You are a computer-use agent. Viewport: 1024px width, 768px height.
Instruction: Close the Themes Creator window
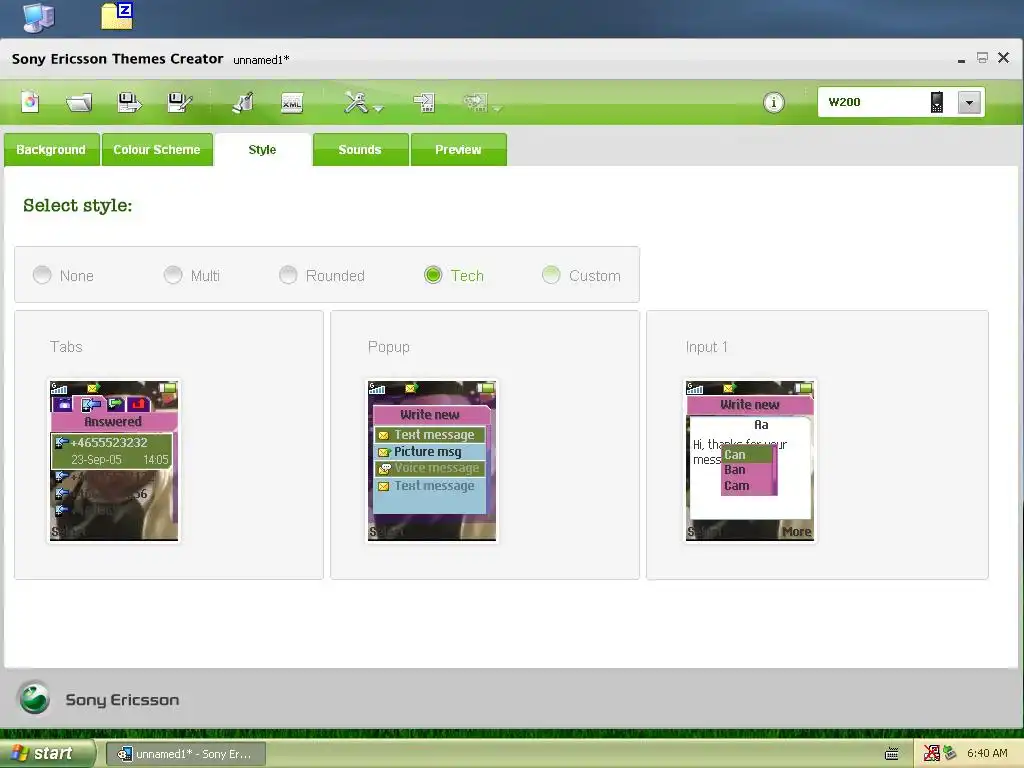click(x=1004, y=58)
